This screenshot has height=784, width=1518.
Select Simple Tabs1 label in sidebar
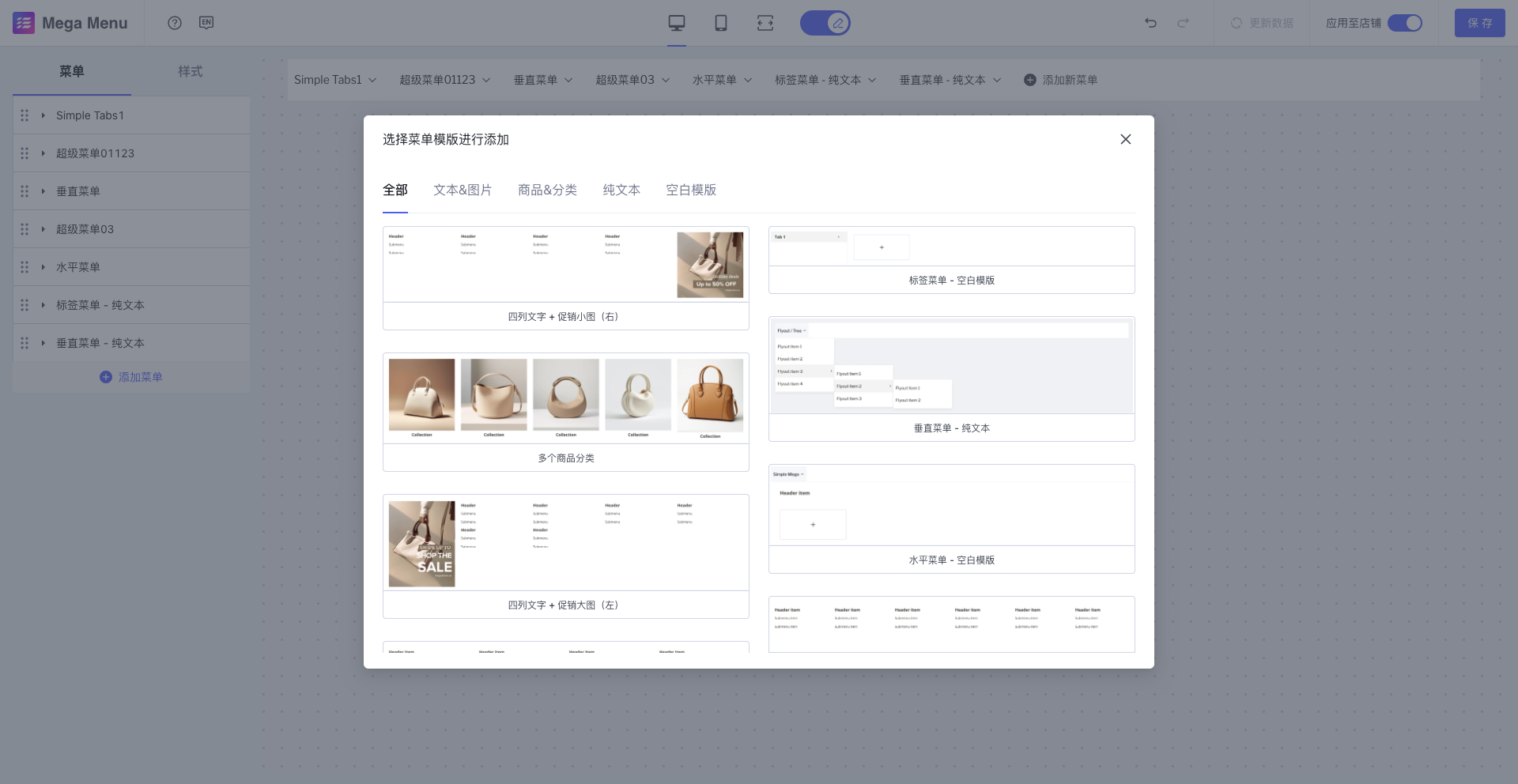point(90,115)
